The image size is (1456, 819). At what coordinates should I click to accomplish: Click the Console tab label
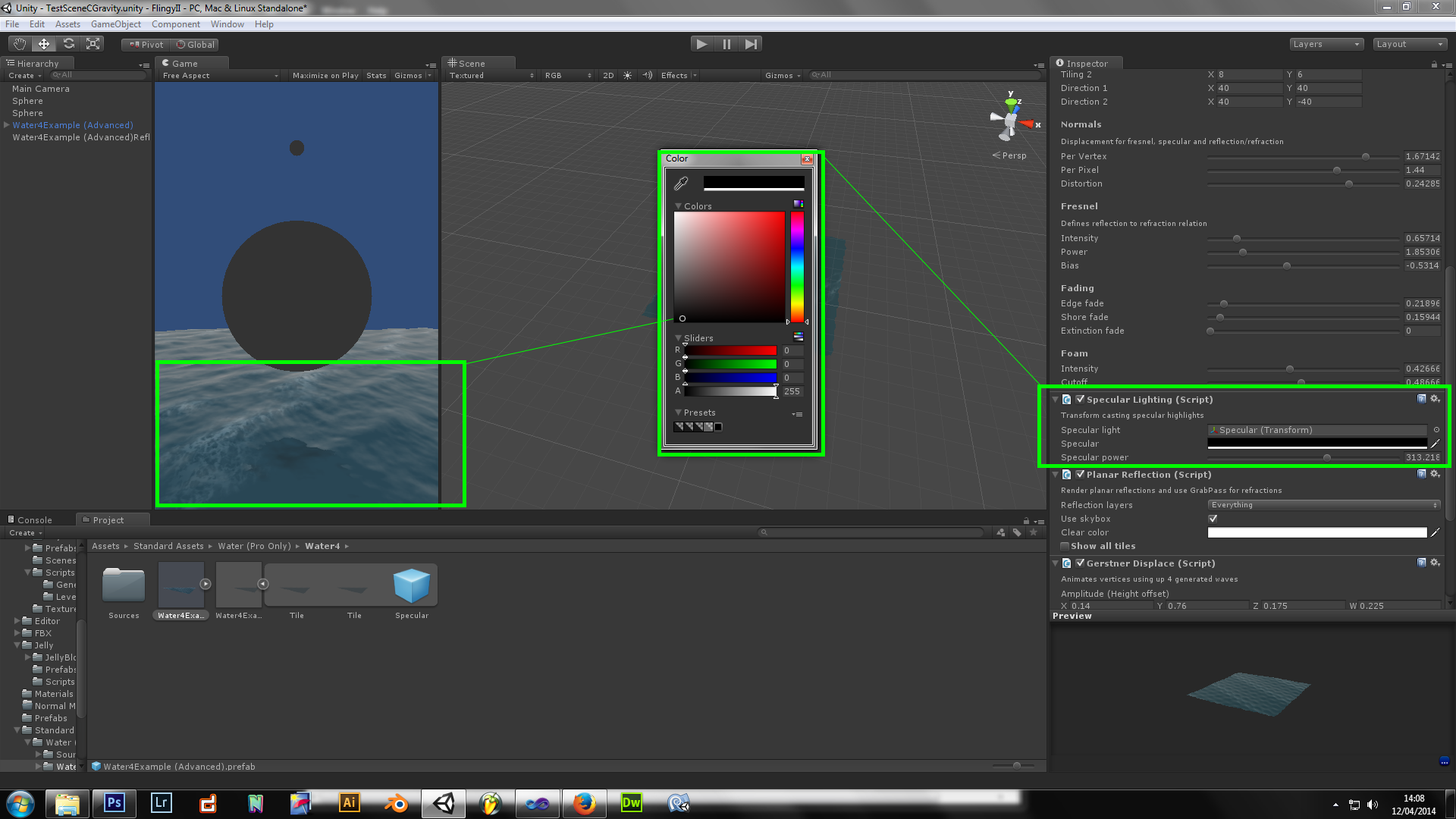33,519
